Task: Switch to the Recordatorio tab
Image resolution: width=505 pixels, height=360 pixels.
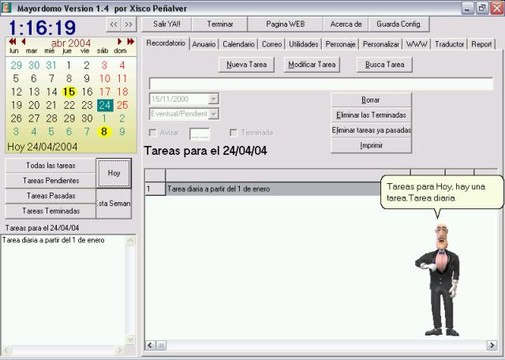Action: [x=166, y=43]
